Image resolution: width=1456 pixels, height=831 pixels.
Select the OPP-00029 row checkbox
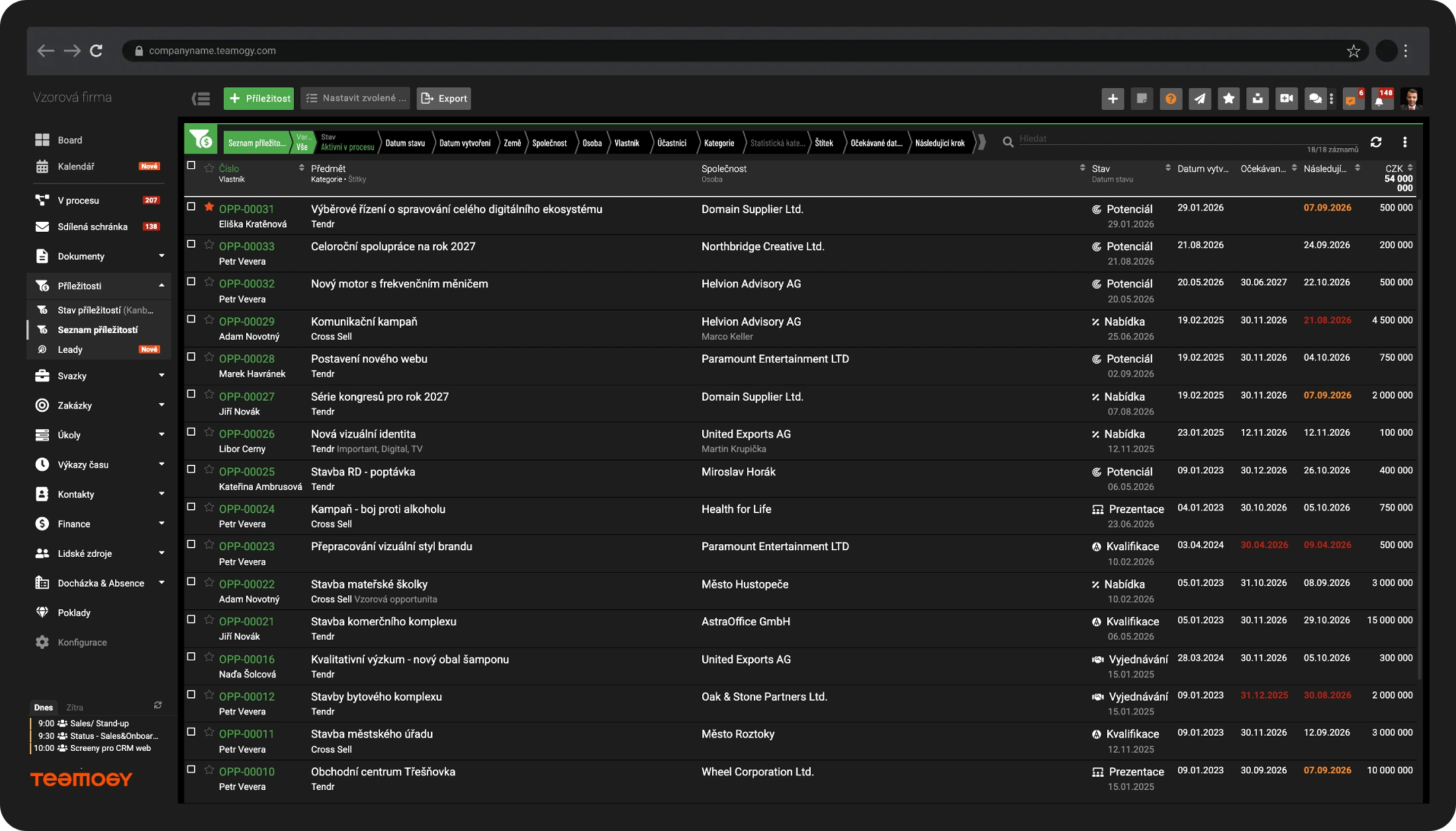click(x=191, y=319)
